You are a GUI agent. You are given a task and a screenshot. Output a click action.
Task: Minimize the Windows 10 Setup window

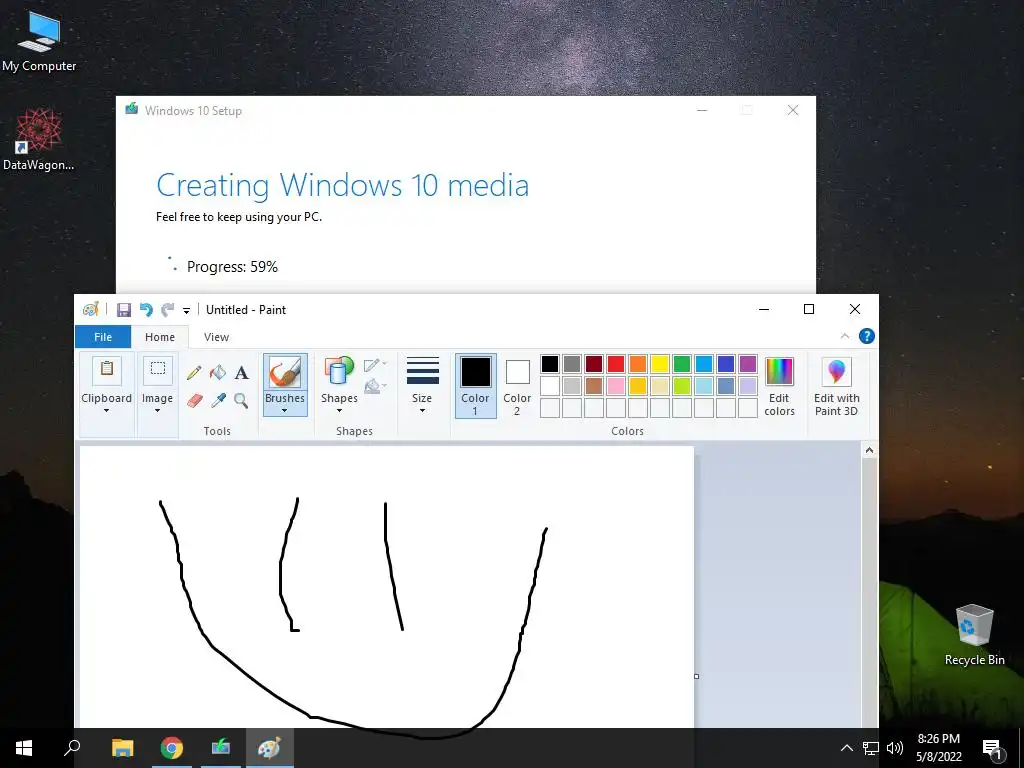coord(702,110)
